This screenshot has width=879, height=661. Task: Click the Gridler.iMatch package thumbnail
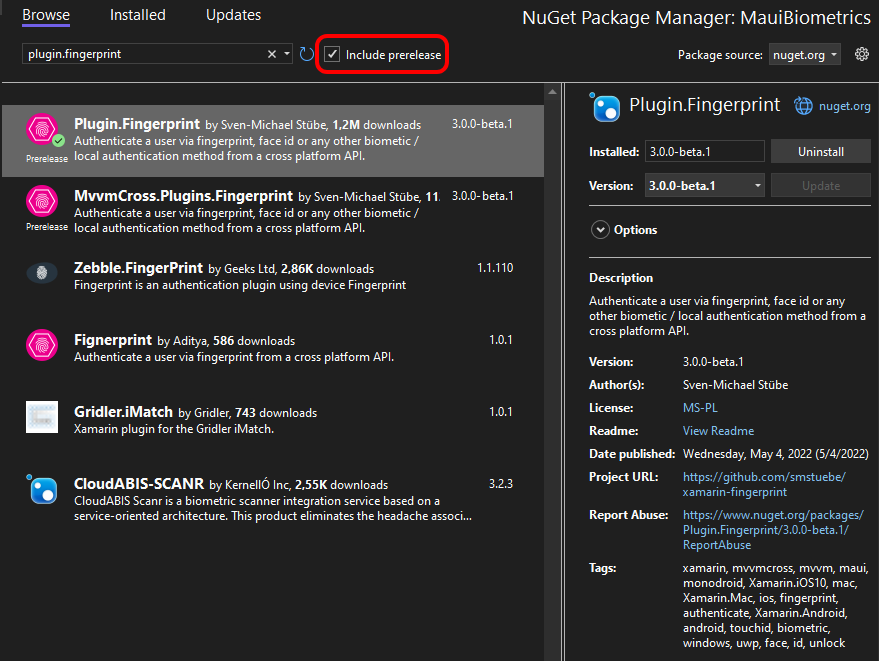click(42, 417)
